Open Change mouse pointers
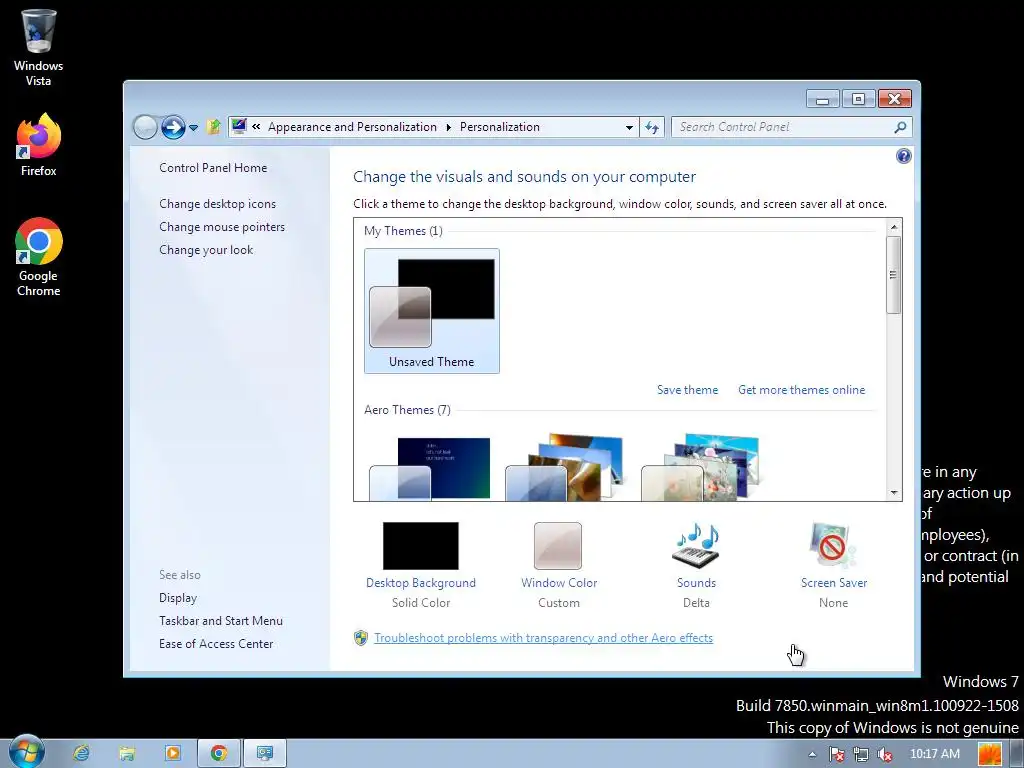 coord(222,227)
